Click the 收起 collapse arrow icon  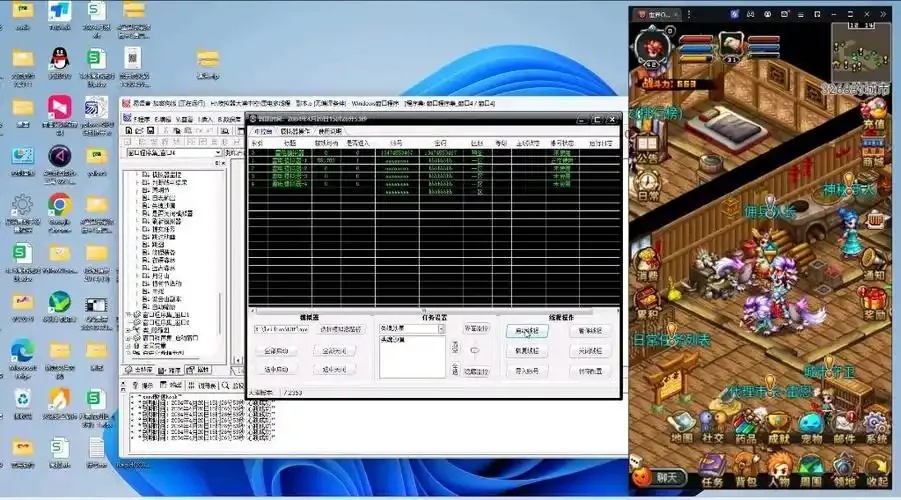point(876,470)
